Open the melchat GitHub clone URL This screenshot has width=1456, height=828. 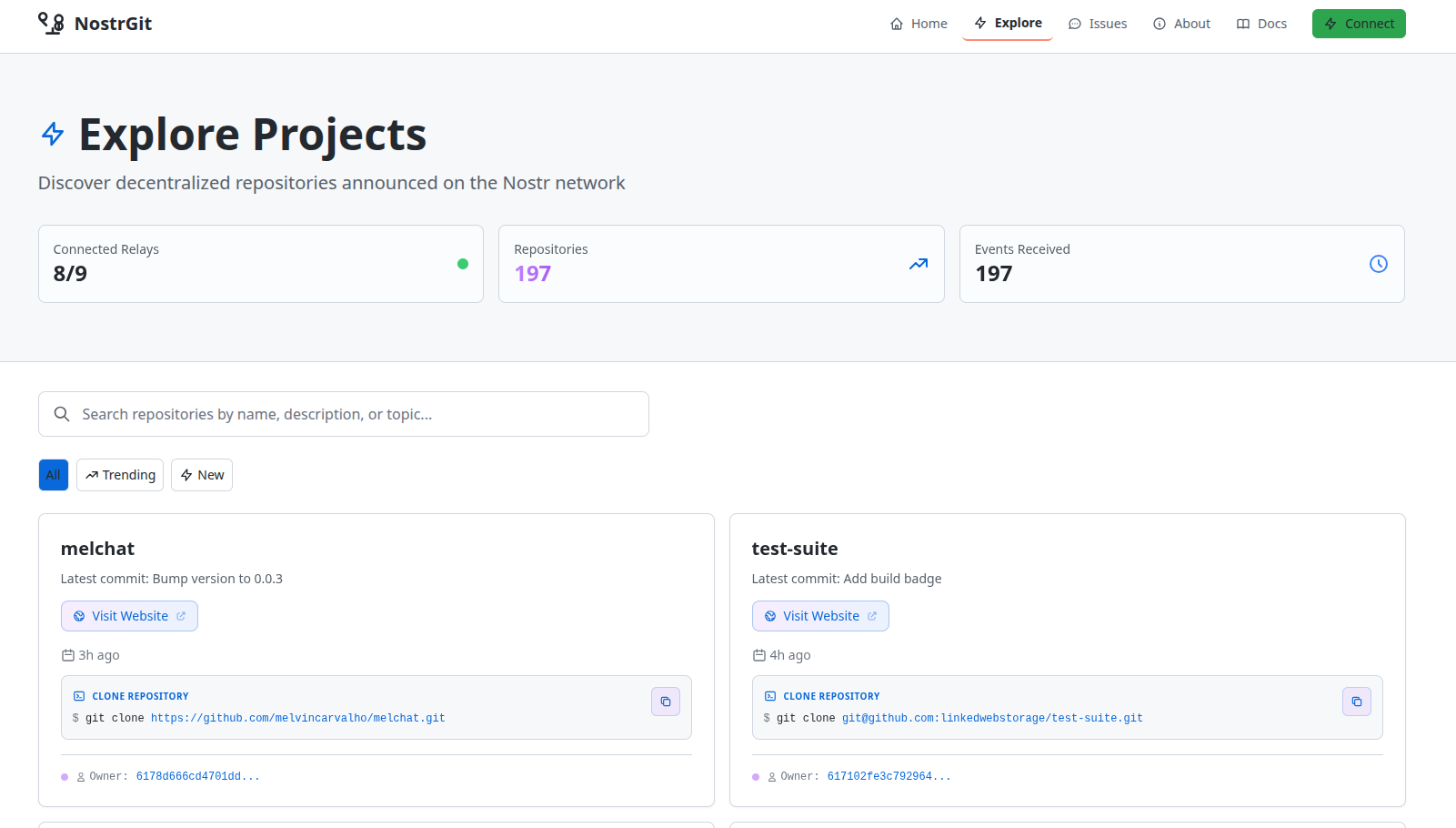tap(297, 718)
